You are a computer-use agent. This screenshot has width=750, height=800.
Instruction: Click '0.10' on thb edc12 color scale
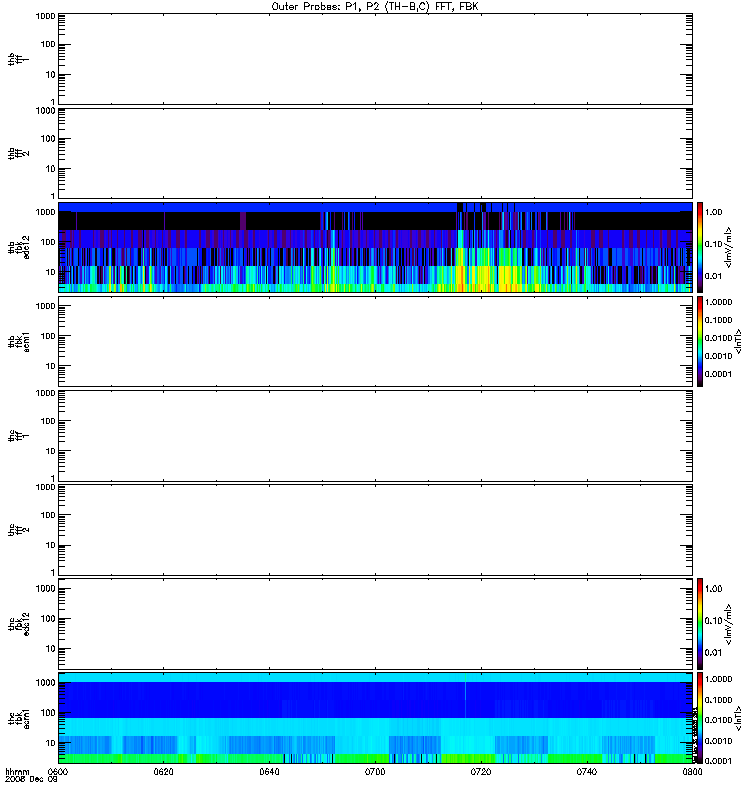coord(713,244)
